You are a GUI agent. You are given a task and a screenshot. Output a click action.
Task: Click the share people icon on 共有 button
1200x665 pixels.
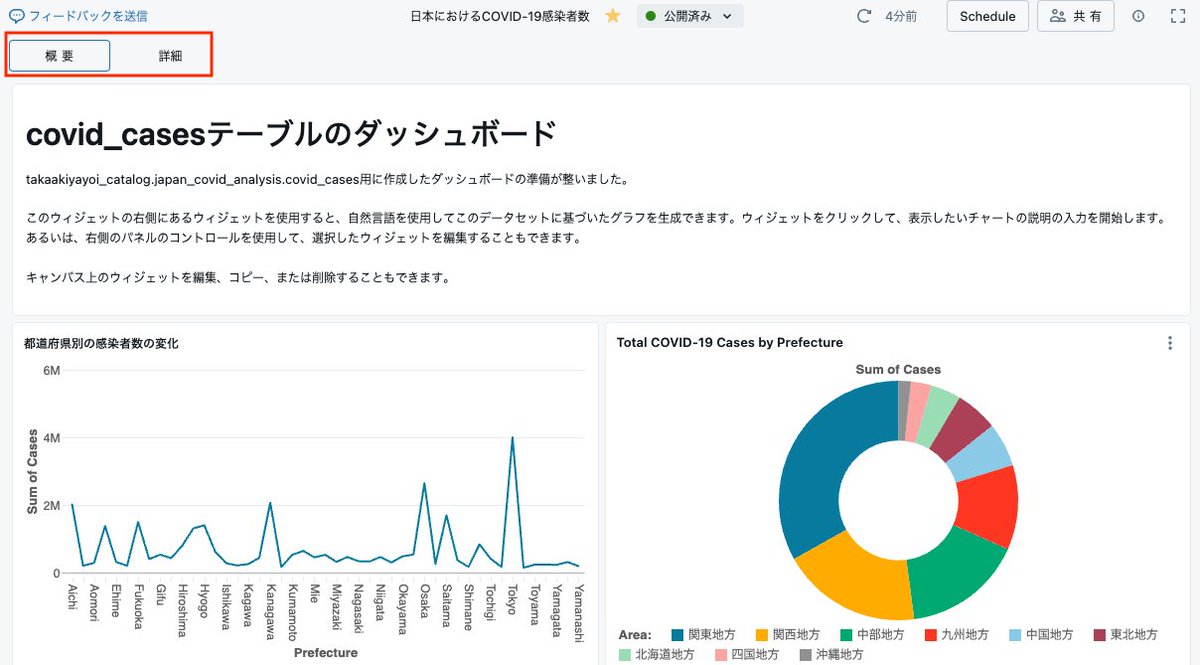(x=1056, y=16)
